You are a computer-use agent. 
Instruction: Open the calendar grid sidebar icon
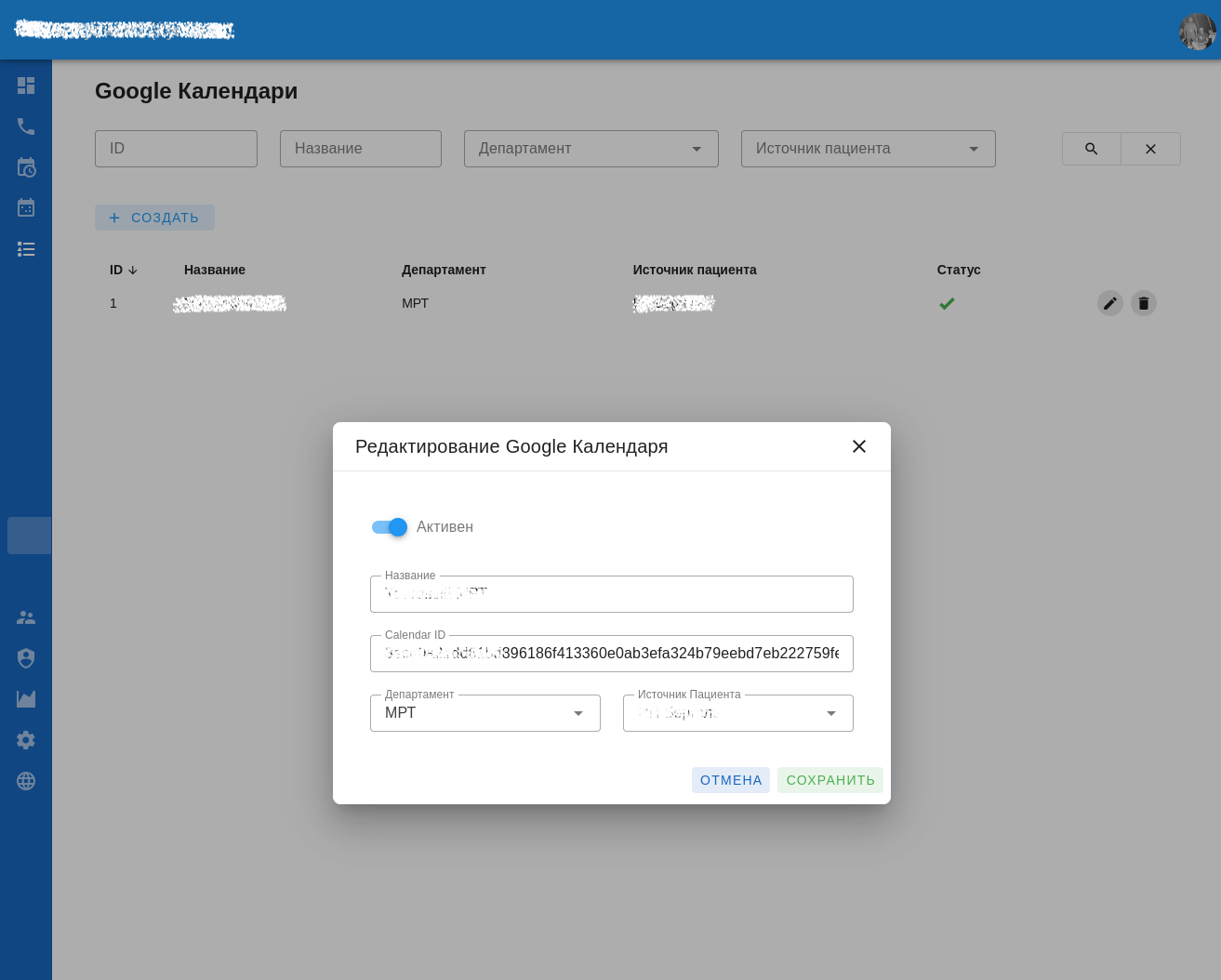pyautogui.click(x=26, y=208)
